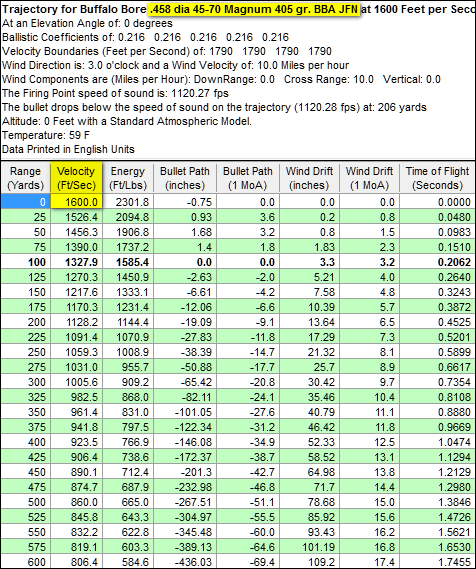Click range cell 300
476x569 pixels.
25,382
